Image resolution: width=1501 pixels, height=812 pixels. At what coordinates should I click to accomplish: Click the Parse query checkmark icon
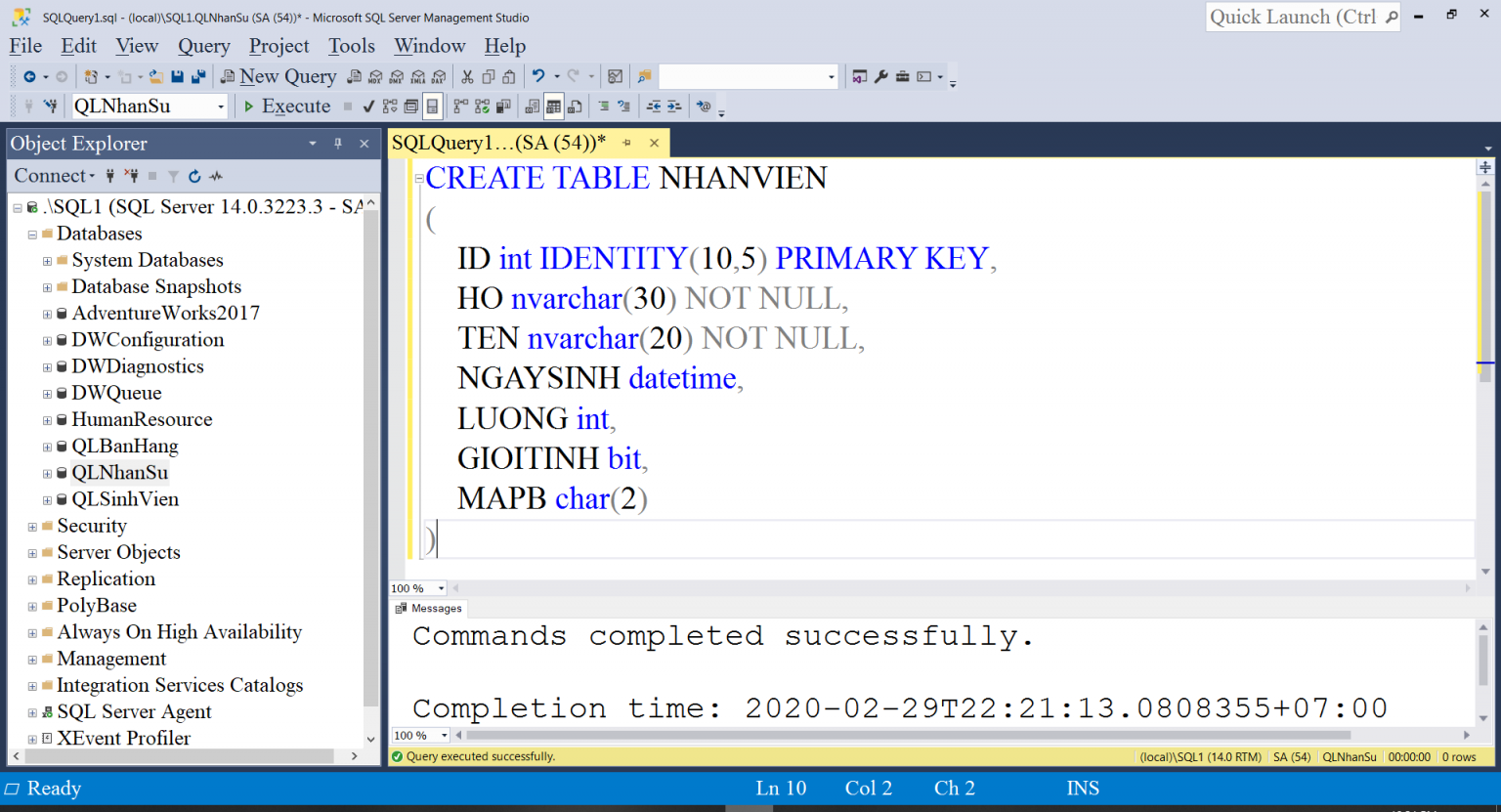coord(369,106)
